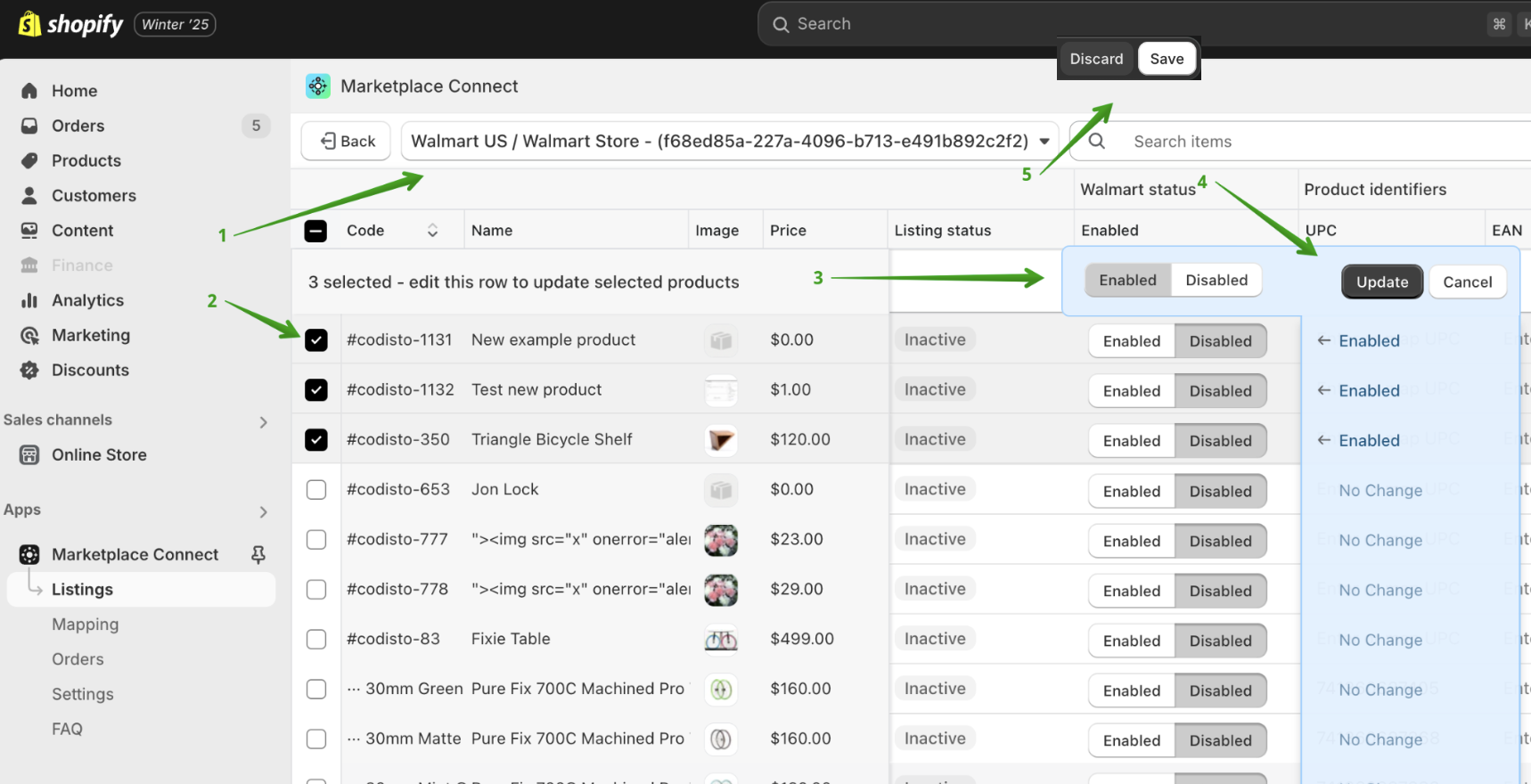Click the magnifier in top search bar
This screenshot has height=784, width=1531.
click(781, 24)
